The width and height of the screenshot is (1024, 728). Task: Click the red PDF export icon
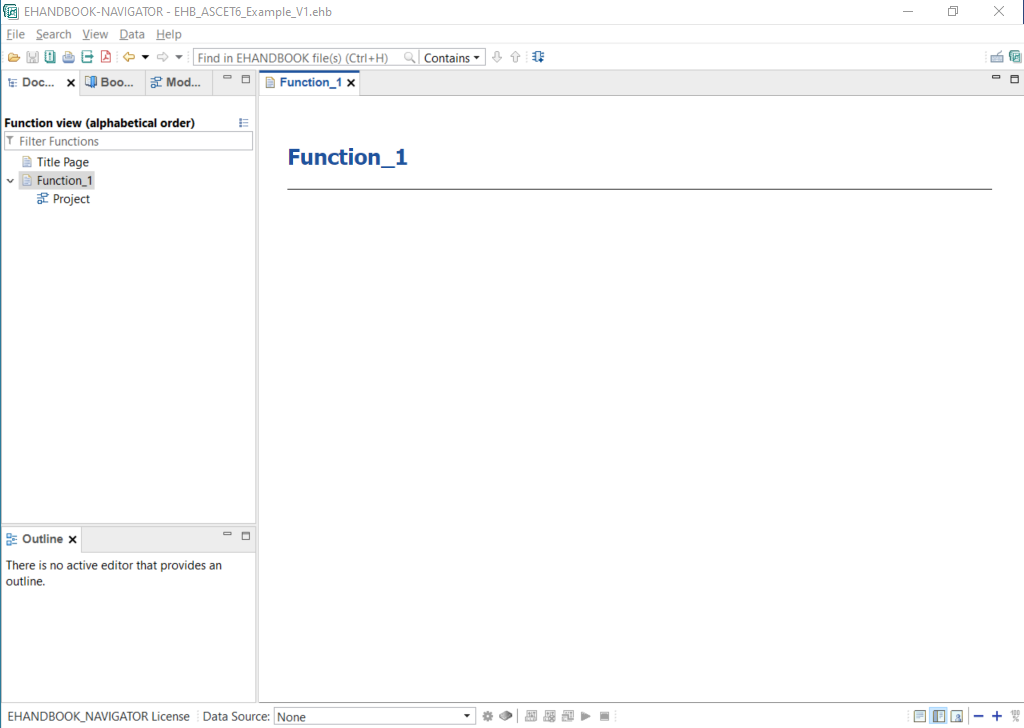click(105, 58)
